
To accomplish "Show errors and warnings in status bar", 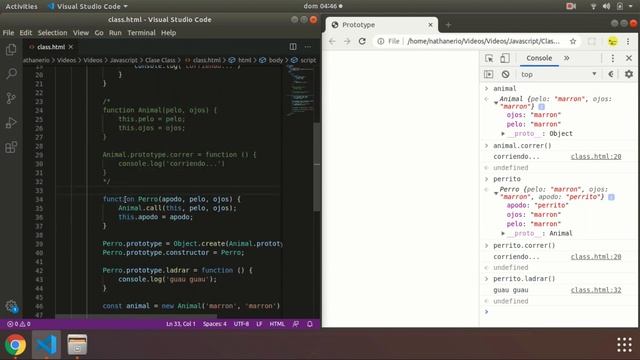I will (18, 324).
